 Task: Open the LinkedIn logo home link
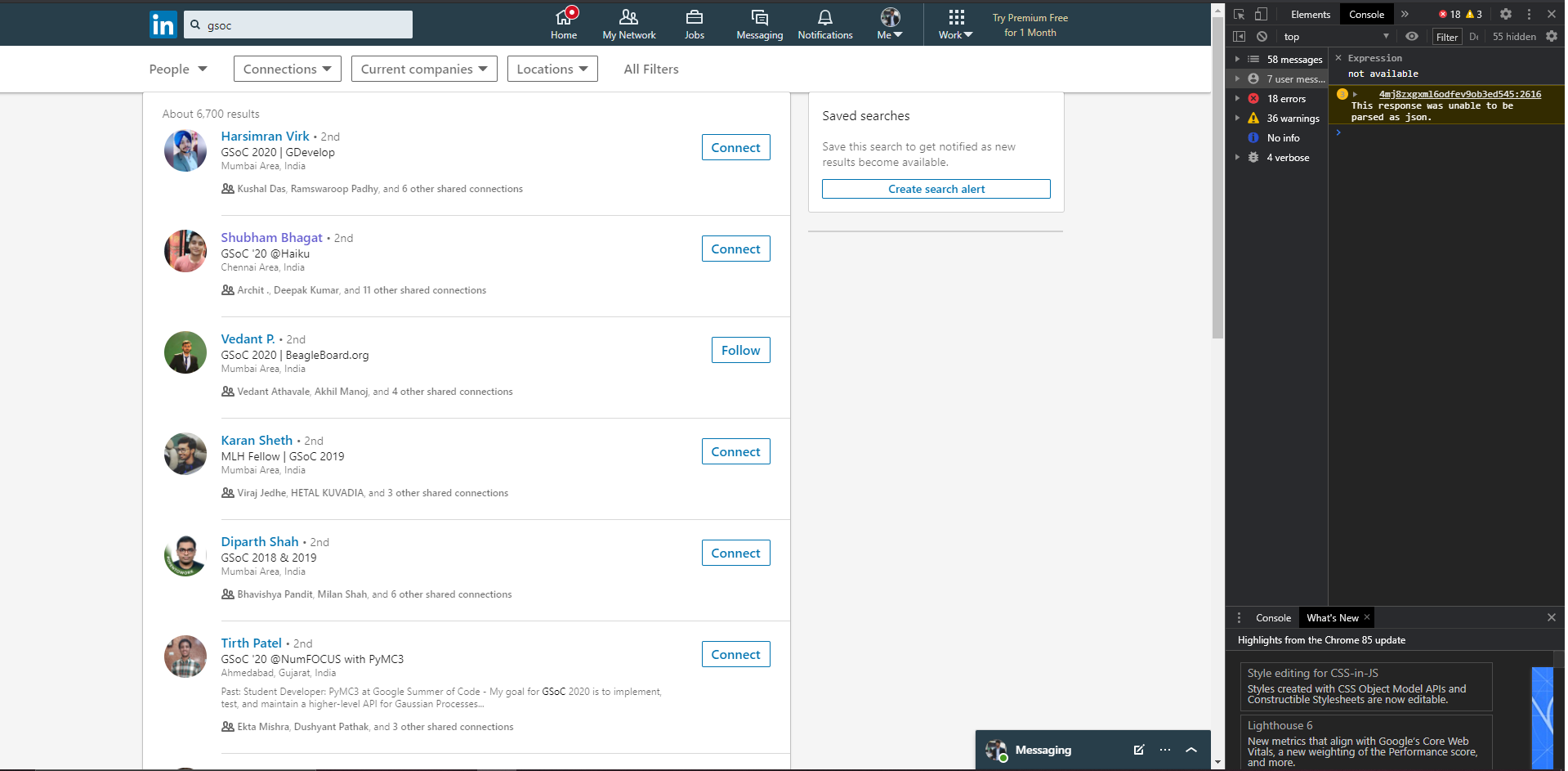coord(163,25)
